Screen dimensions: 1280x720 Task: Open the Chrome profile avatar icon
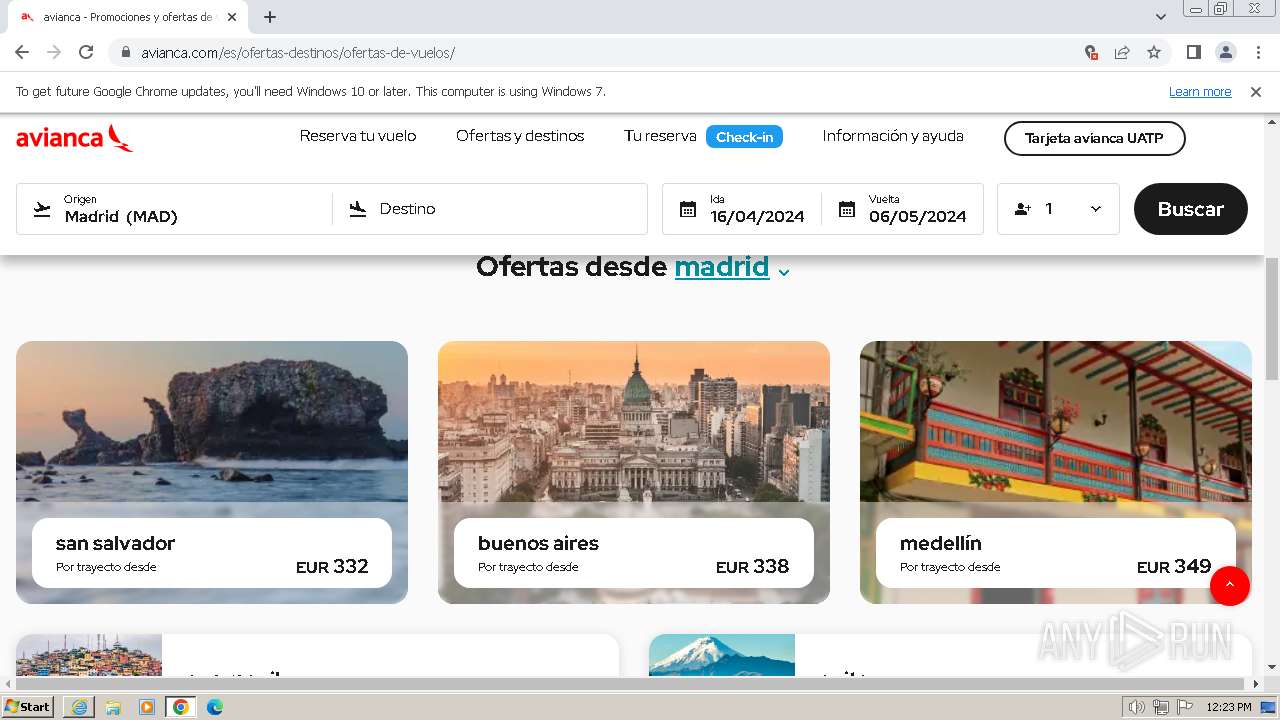[x=1225, y=52]
